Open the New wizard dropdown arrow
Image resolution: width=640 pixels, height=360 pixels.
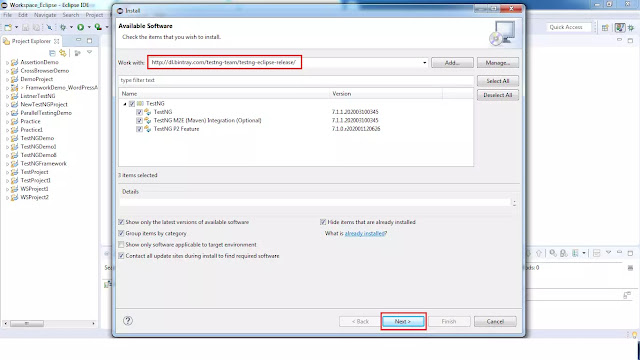coord(16,27)
